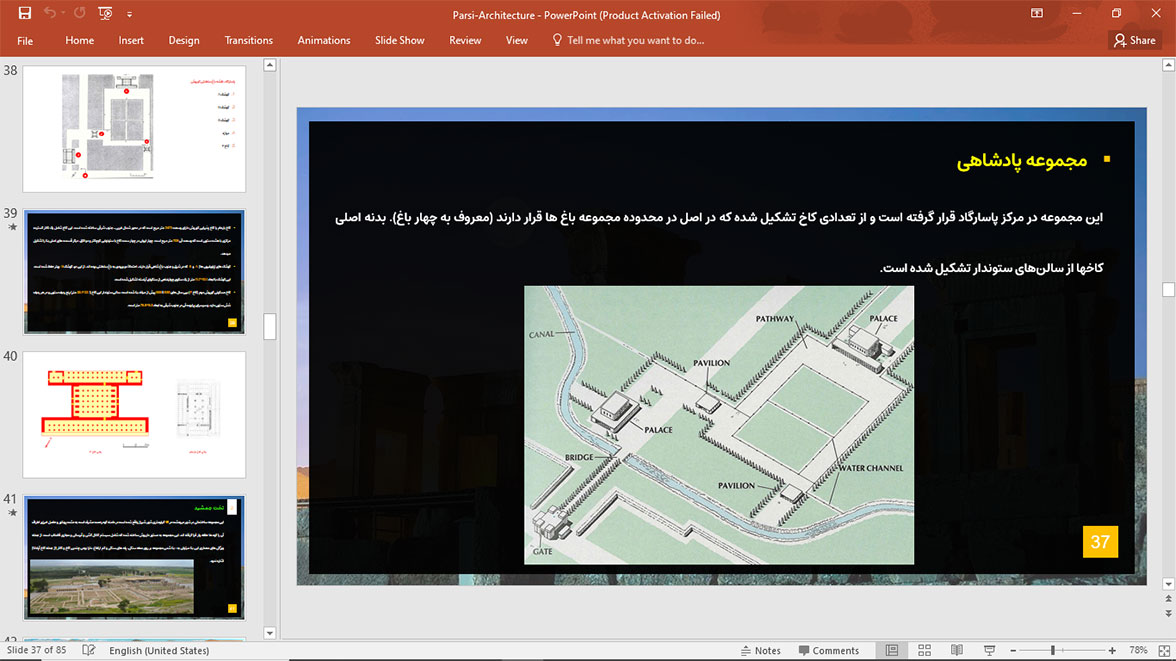Screen dimensions: 1176x661
Task: Open the Slide Show tab
Action: pyautogui.click(x=400, y=41)
